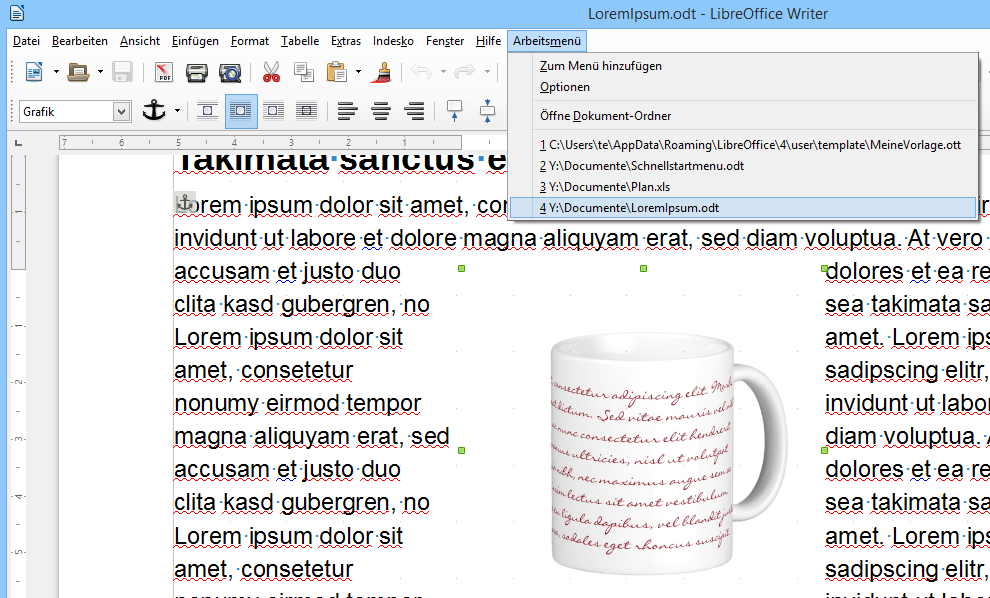Click the ruler tab stop type button
This screenshot has width=990, height=598.
18,143
